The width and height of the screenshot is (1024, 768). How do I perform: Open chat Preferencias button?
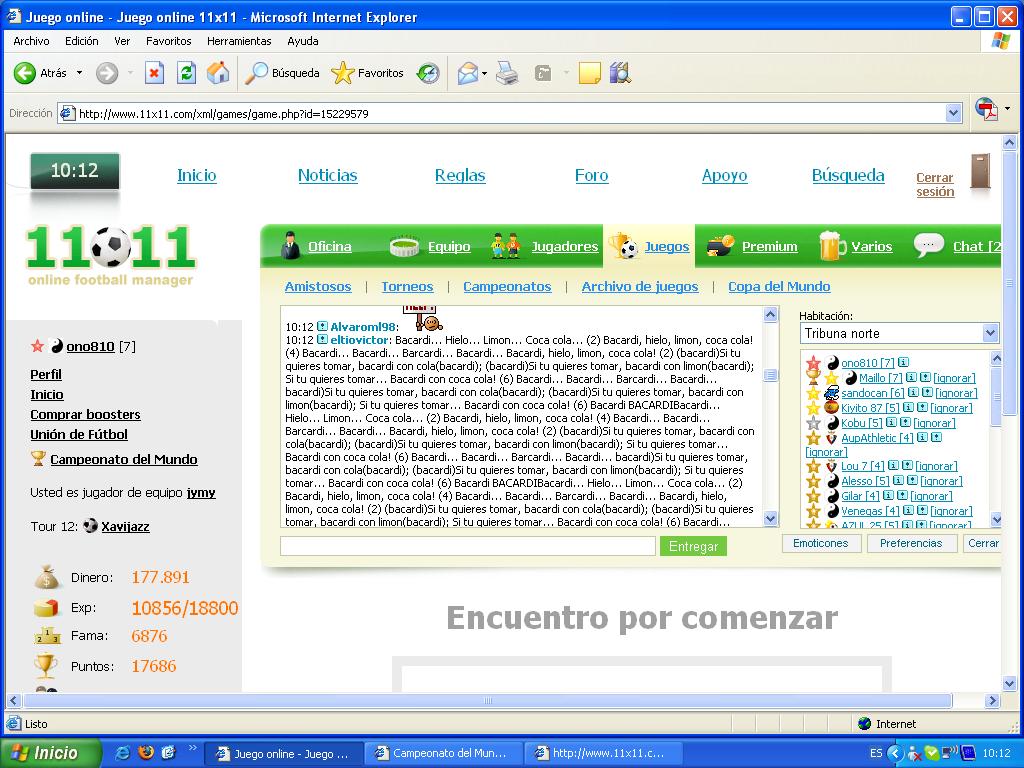tap(911, 543)
